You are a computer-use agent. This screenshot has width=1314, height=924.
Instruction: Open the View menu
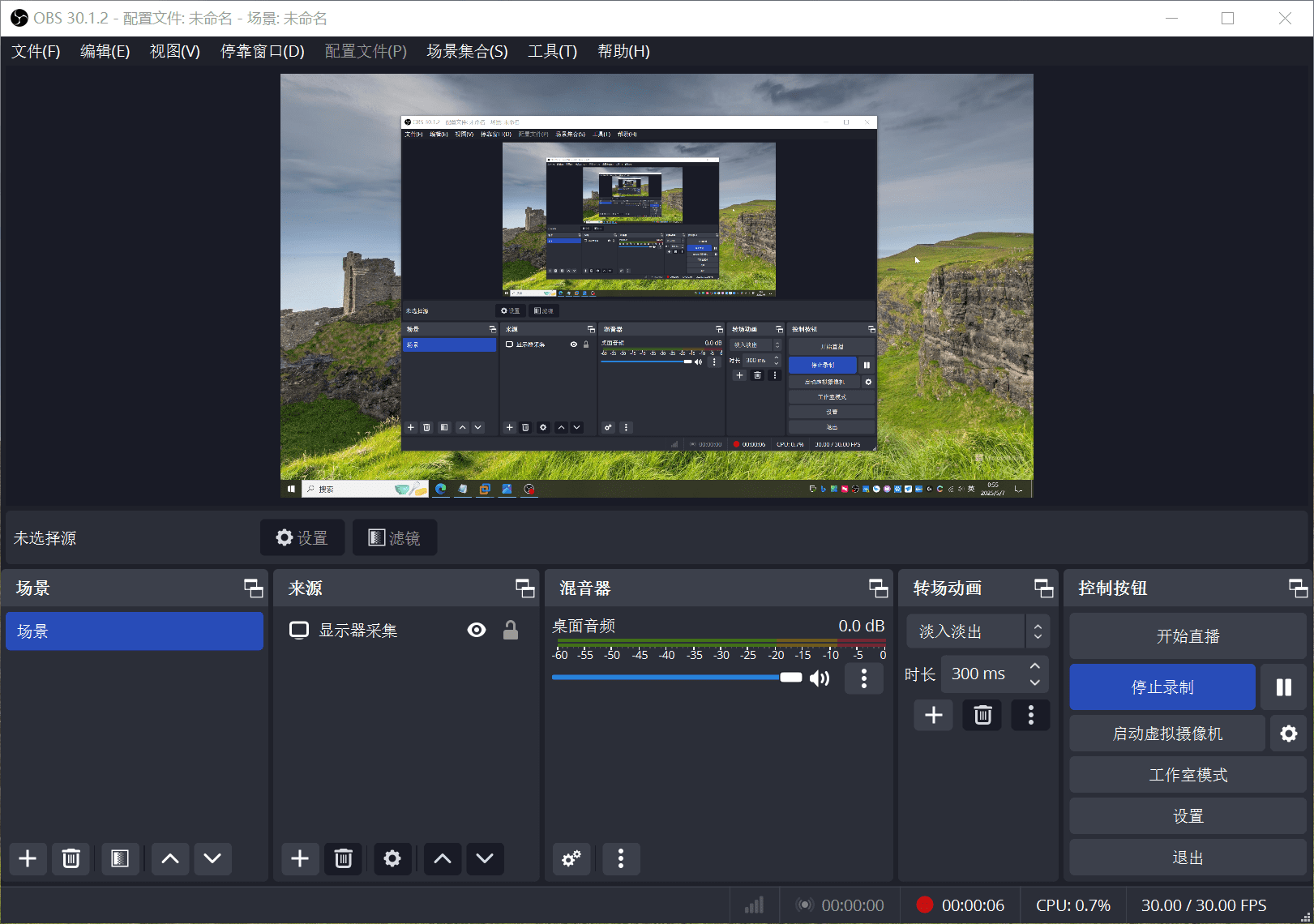click(175, 51)
